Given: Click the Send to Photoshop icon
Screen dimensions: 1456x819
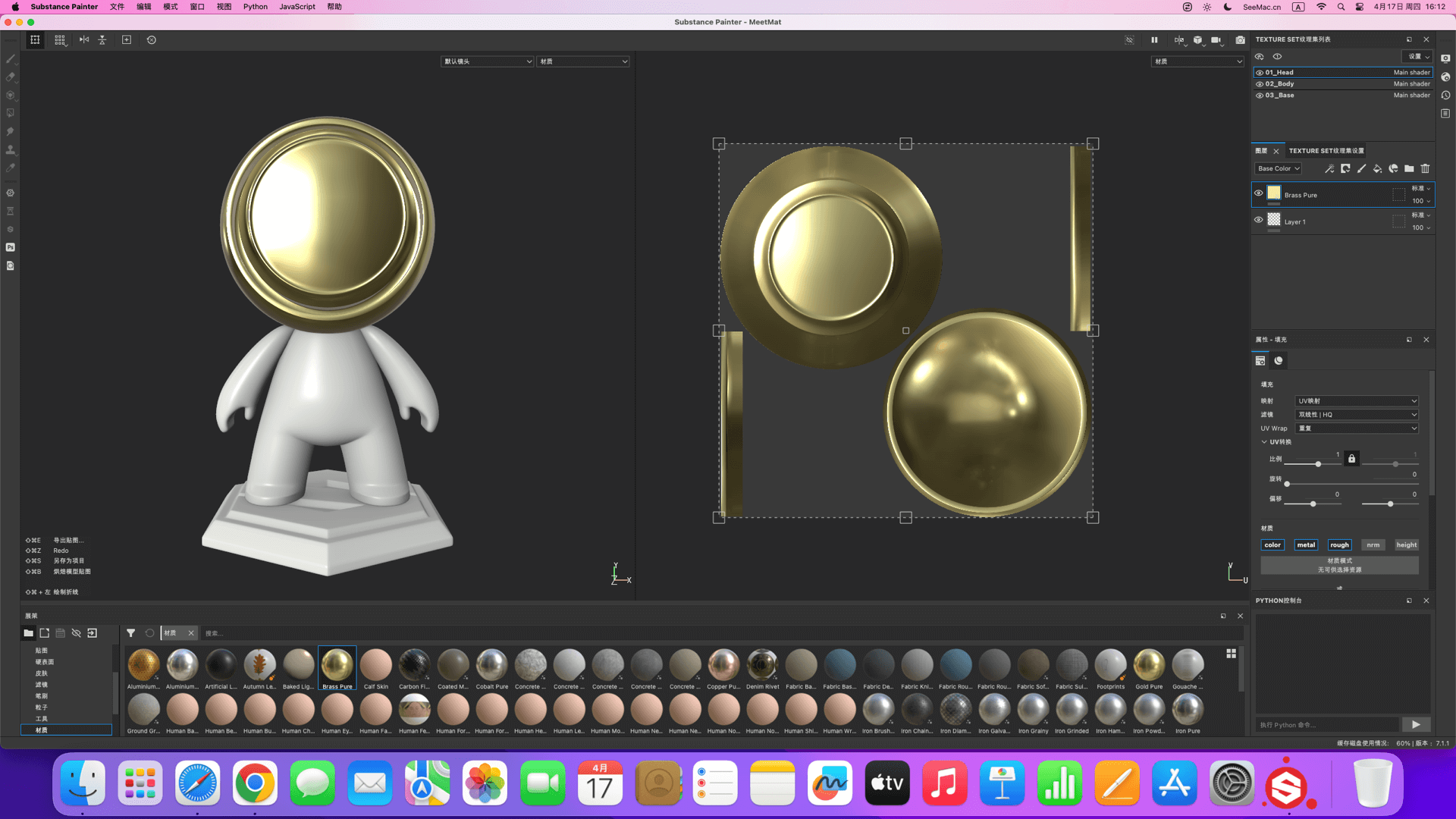Looking at the screenshot, I should coord(11,247).
